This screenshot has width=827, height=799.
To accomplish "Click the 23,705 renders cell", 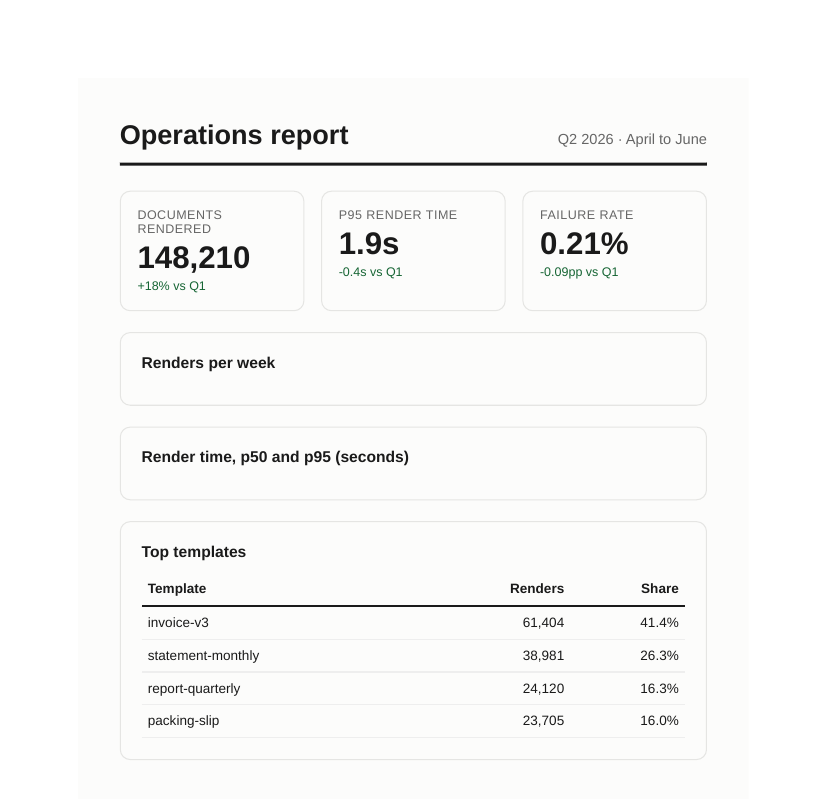I will pos(543,721).
